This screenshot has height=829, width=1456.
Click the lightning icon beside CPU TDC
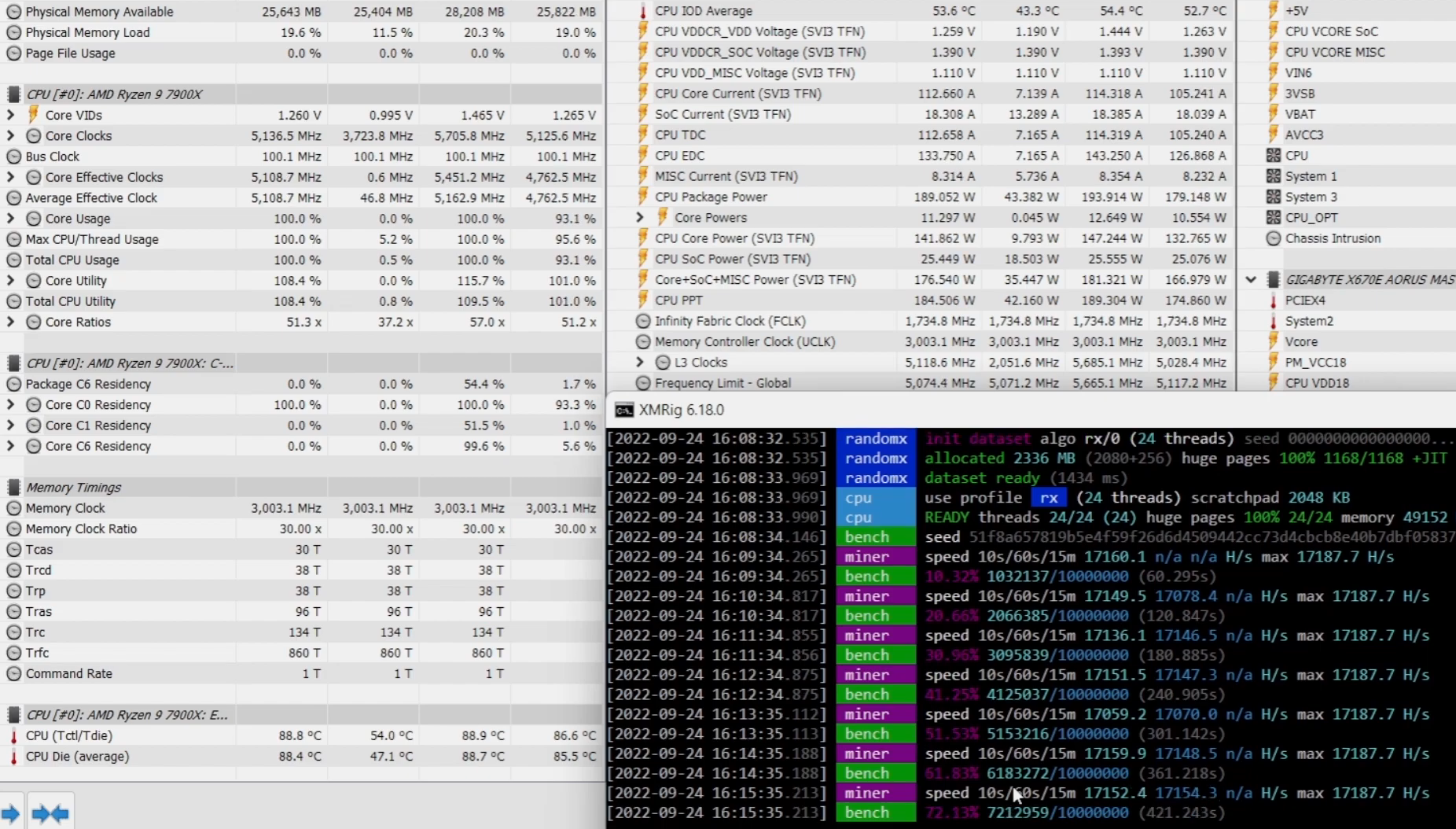(643, 134)
